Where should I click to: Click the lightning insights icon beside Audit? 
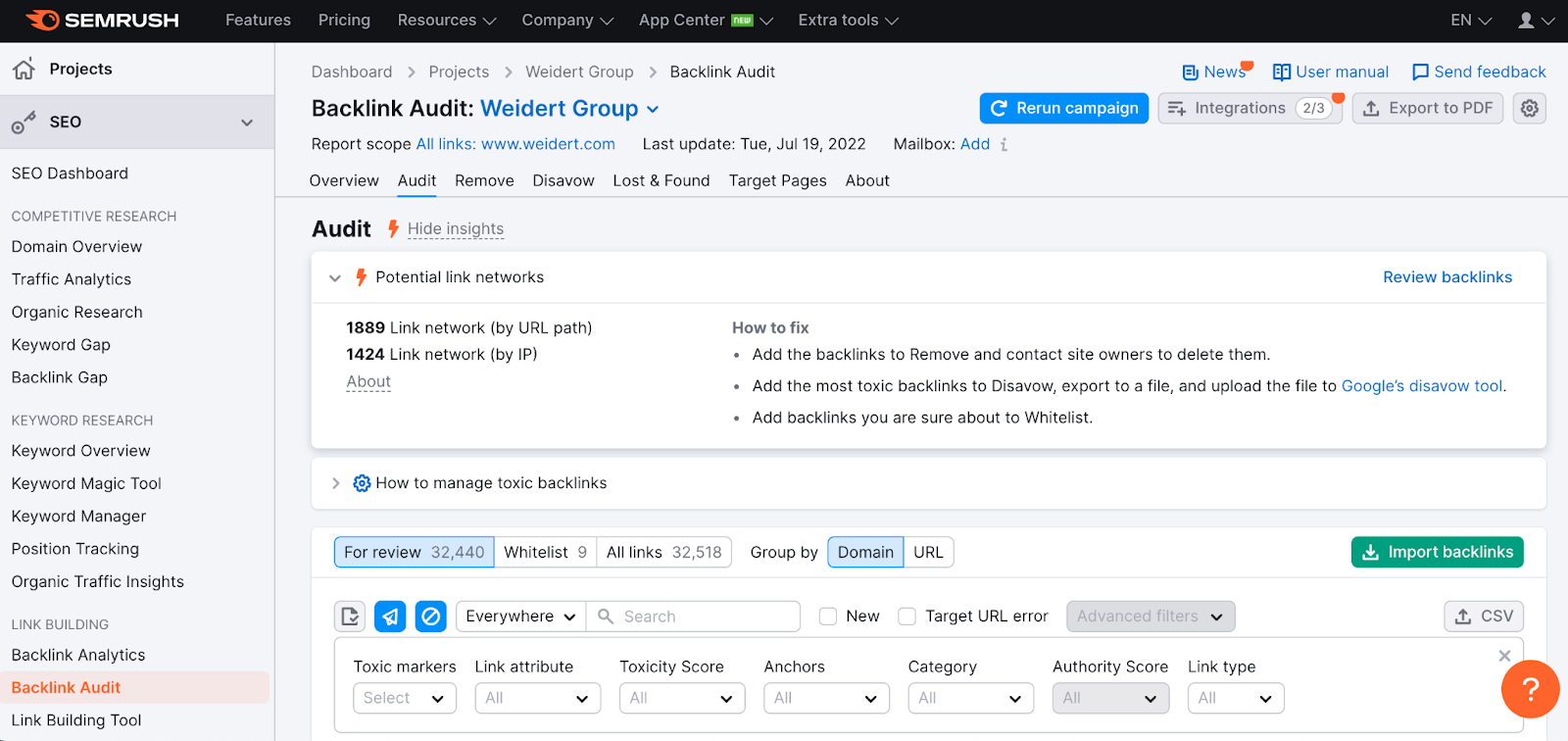(393, 228)
